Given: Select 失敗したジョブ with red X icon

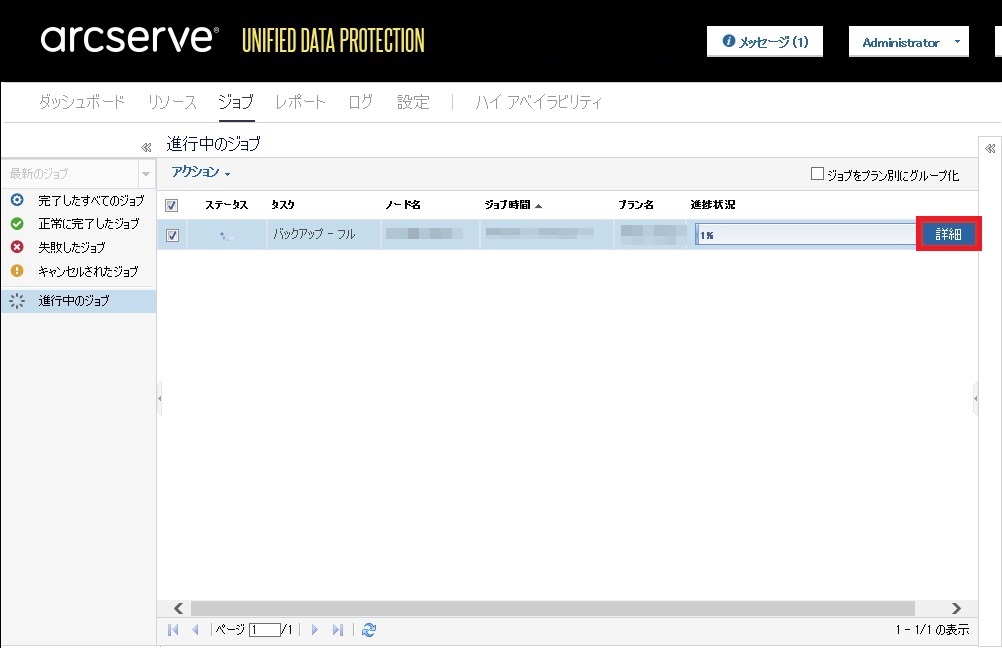Looking at the screenshot, I should [x=71, y=247].
